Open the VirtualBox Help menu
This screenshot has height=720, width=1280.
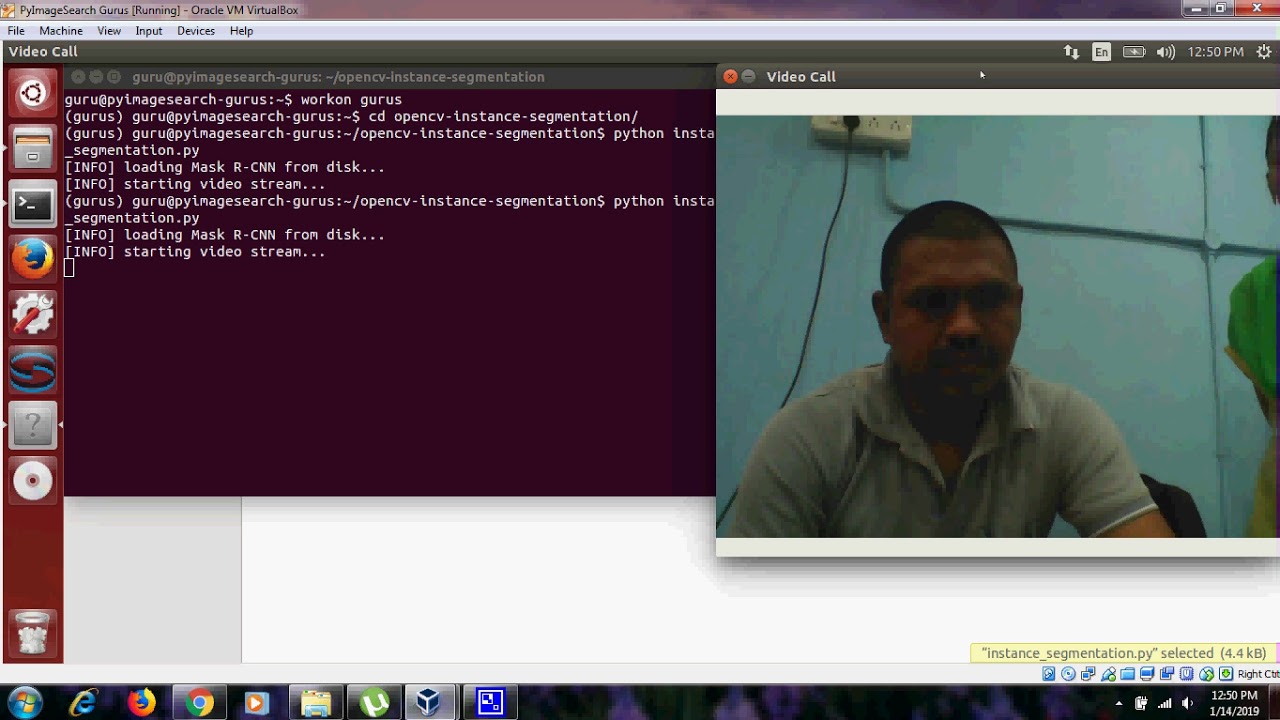[x=241, y=31]
